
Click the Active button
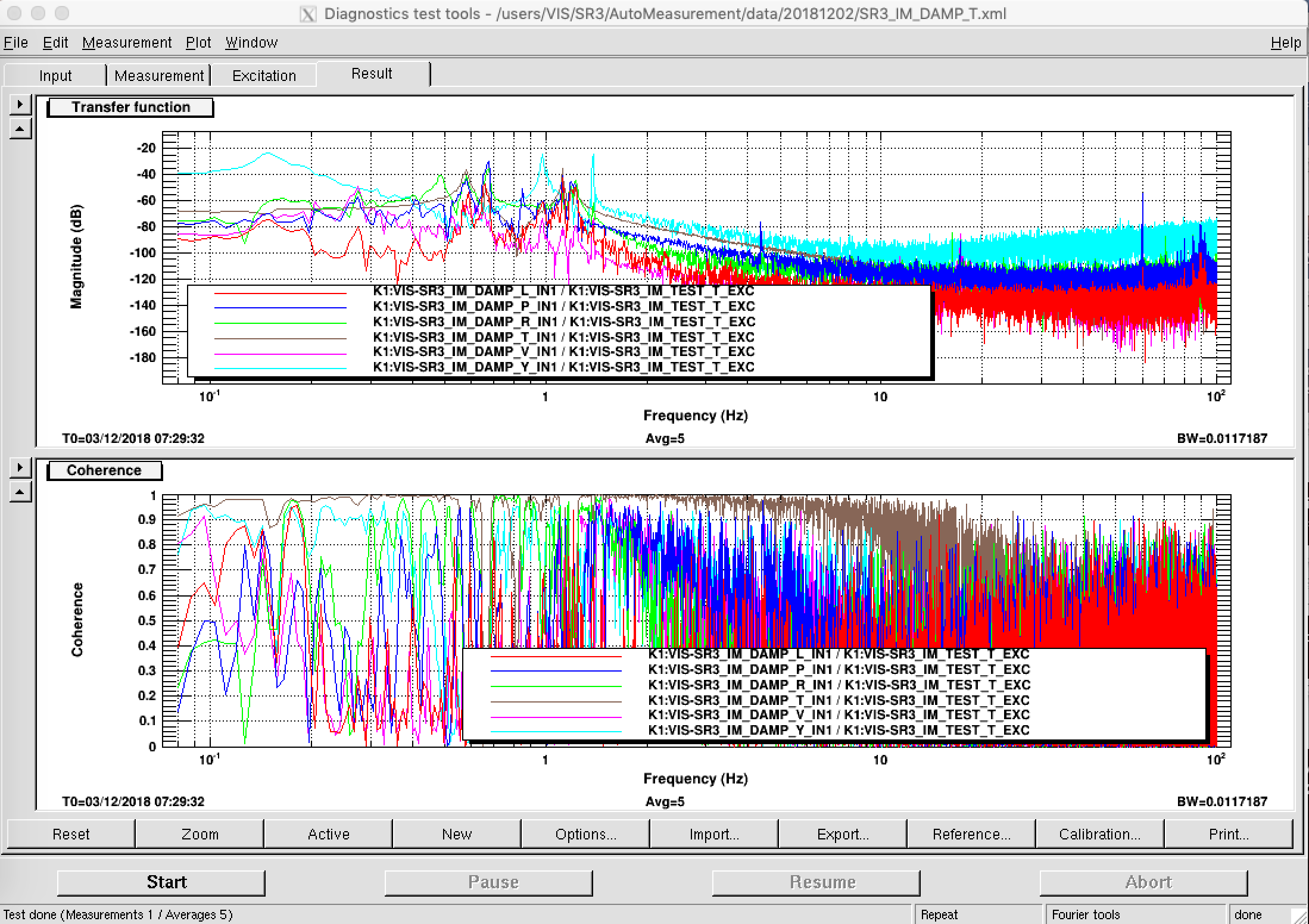click(x=328, y=834)
